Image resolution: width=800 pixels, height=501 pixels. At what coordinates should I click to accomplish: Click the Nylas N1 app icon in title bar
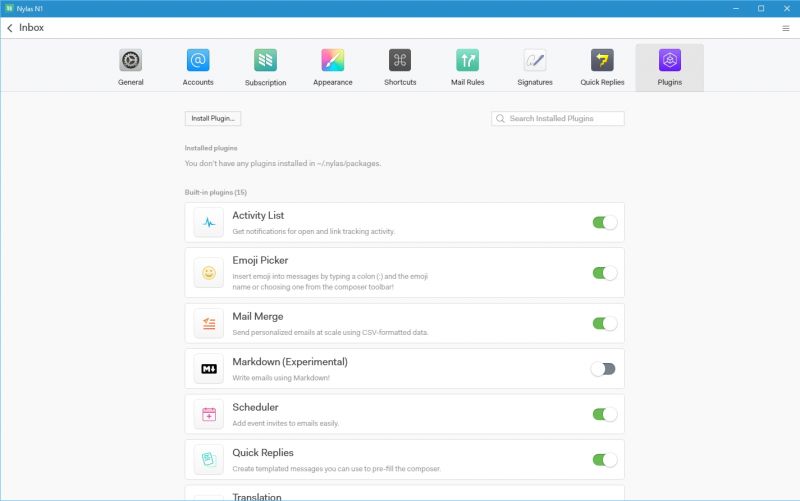point(9,8)
